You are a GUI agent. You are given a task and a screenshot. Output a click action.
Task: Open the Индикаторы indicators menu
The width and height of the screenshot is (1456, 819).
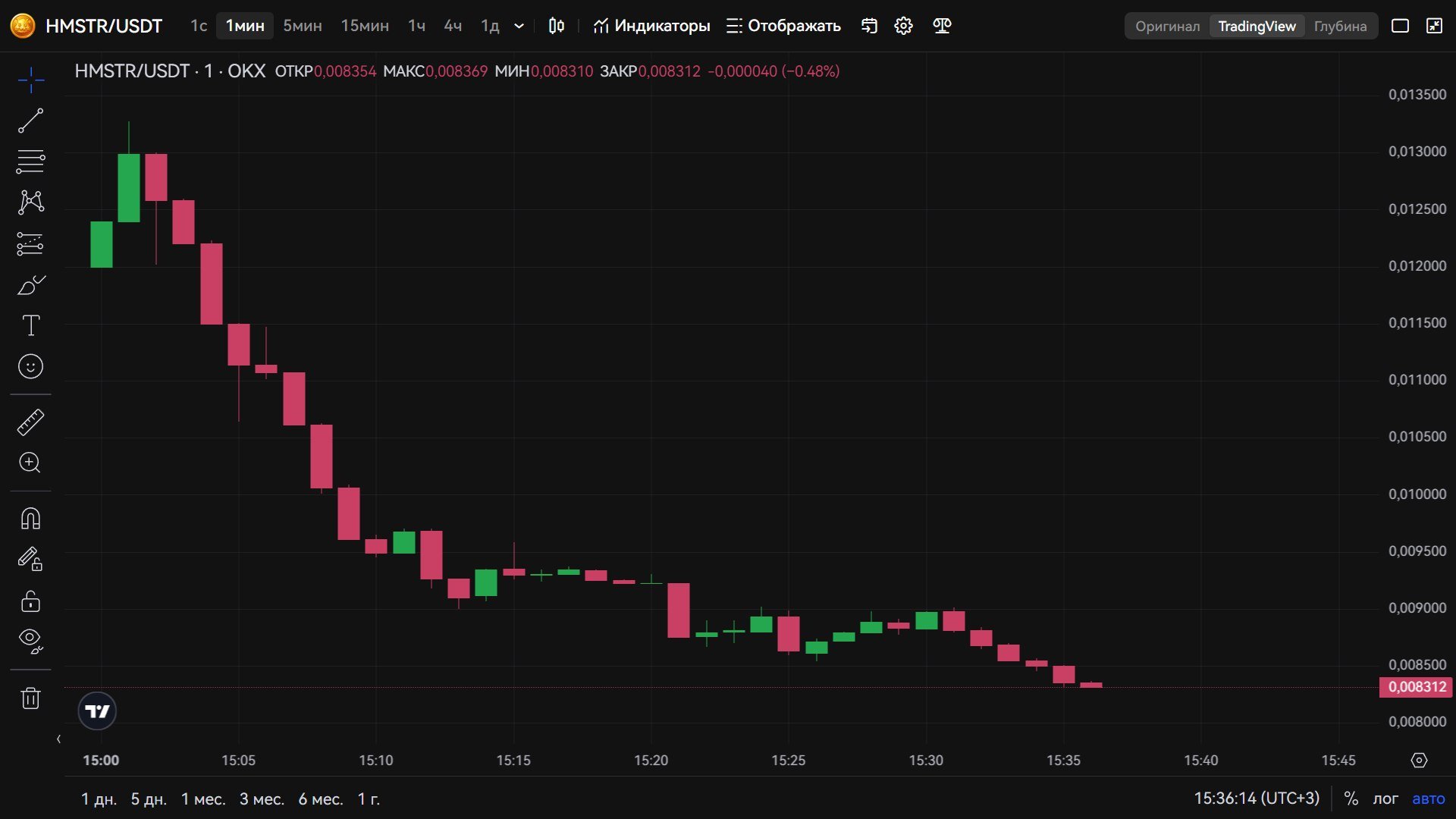[652, 26]
